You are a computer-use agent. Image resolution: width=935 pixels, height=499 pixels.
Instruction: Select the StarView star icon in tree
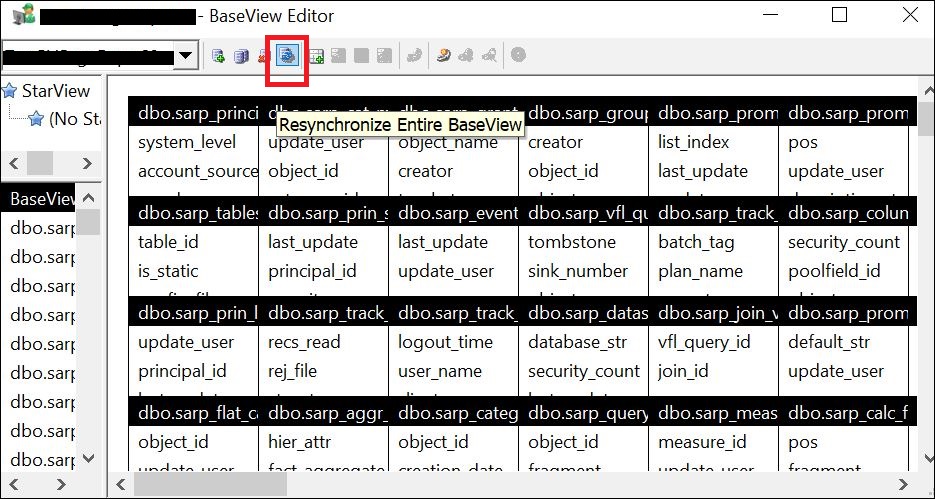coord(11,91)
